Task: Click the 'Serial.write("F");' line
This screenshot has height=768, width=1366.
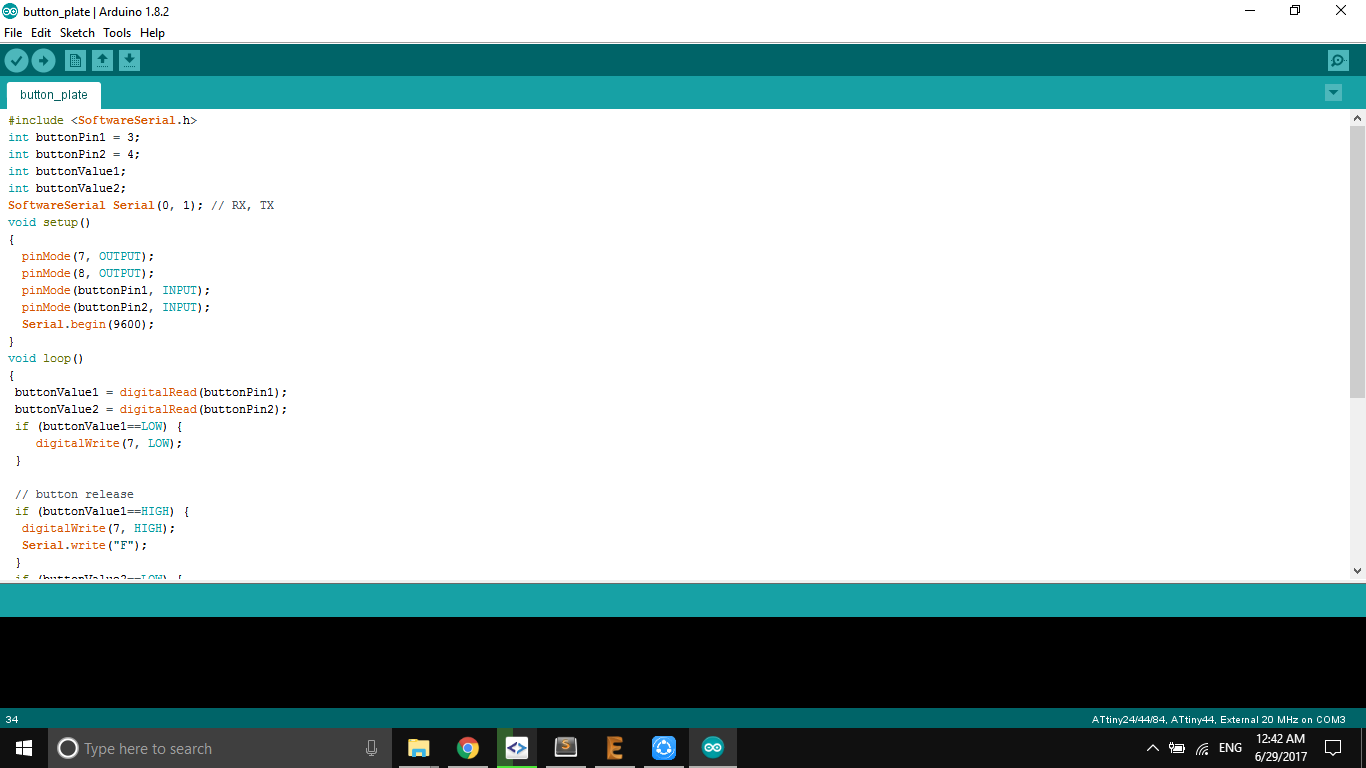Action: point(84,545)
